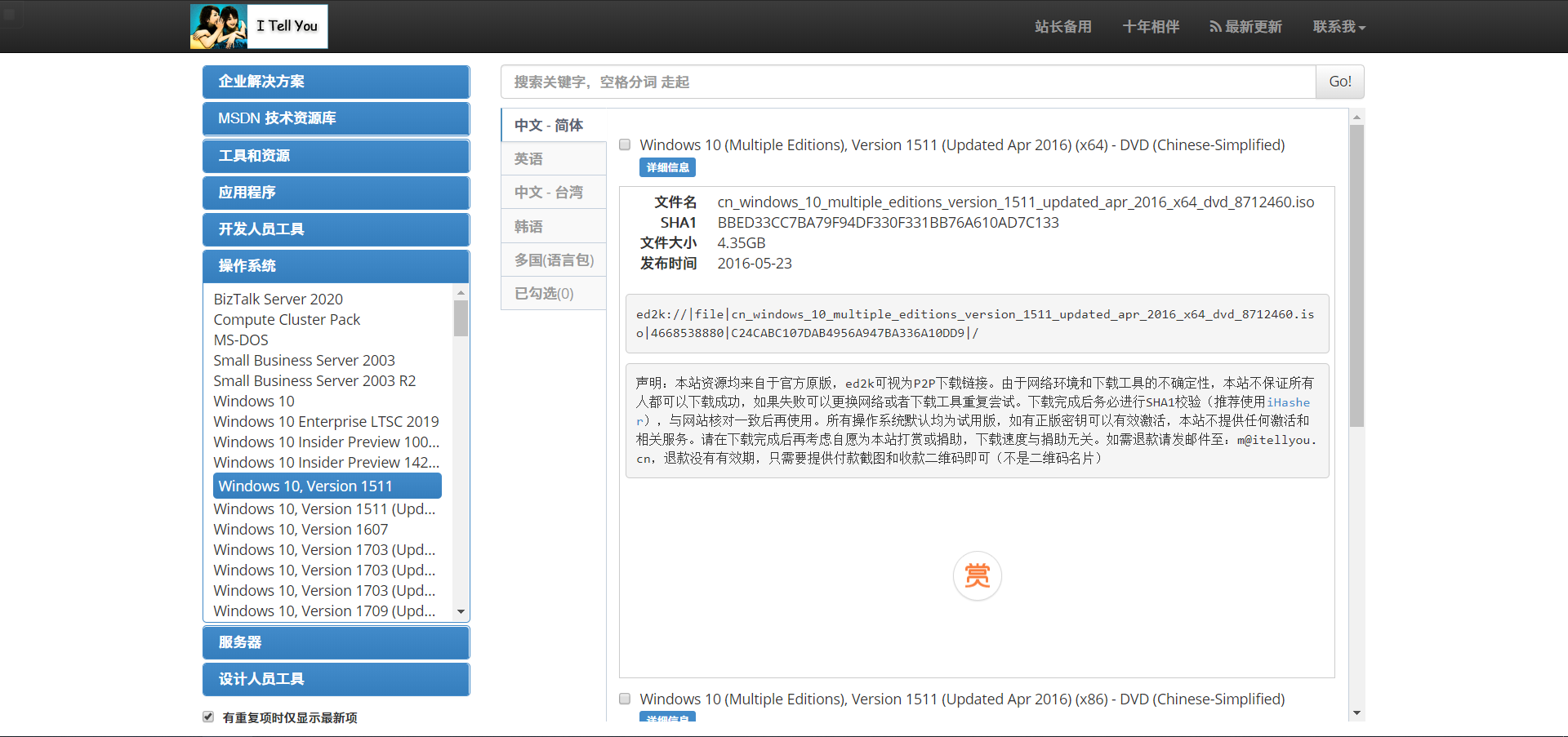This screenshot has height=737, width=1568.
Task: Click the OS list scrollbar down arrow
Action: [x=461, y=611]
